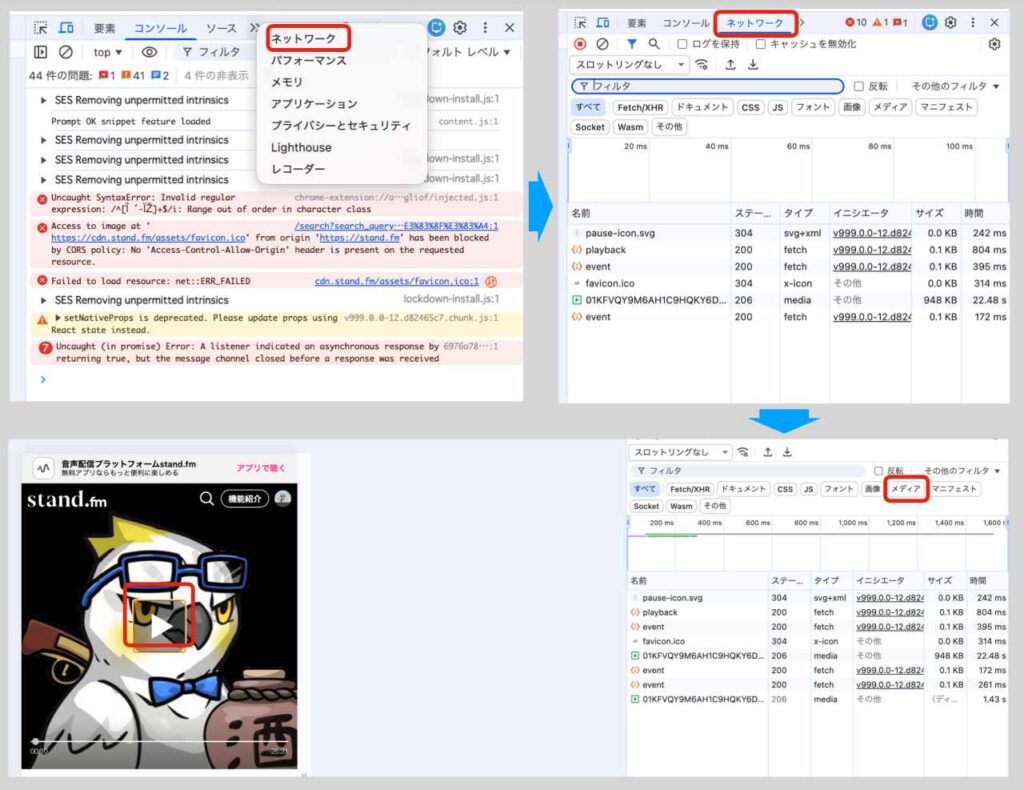
Task: Click the audio progress slider under owl
Action: [160, 741]
